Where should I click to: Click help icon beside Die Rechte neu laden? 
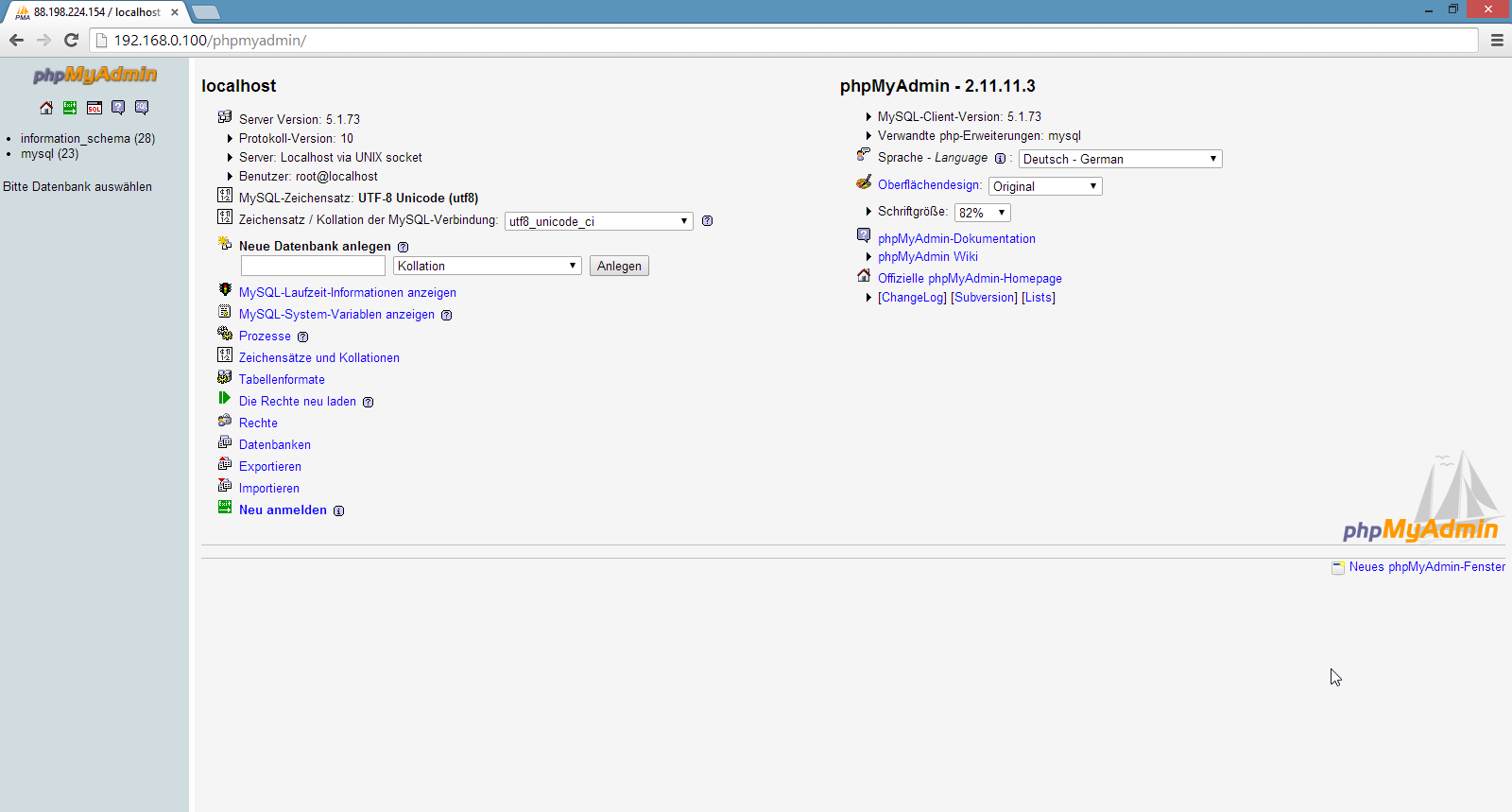pos(369,403)
